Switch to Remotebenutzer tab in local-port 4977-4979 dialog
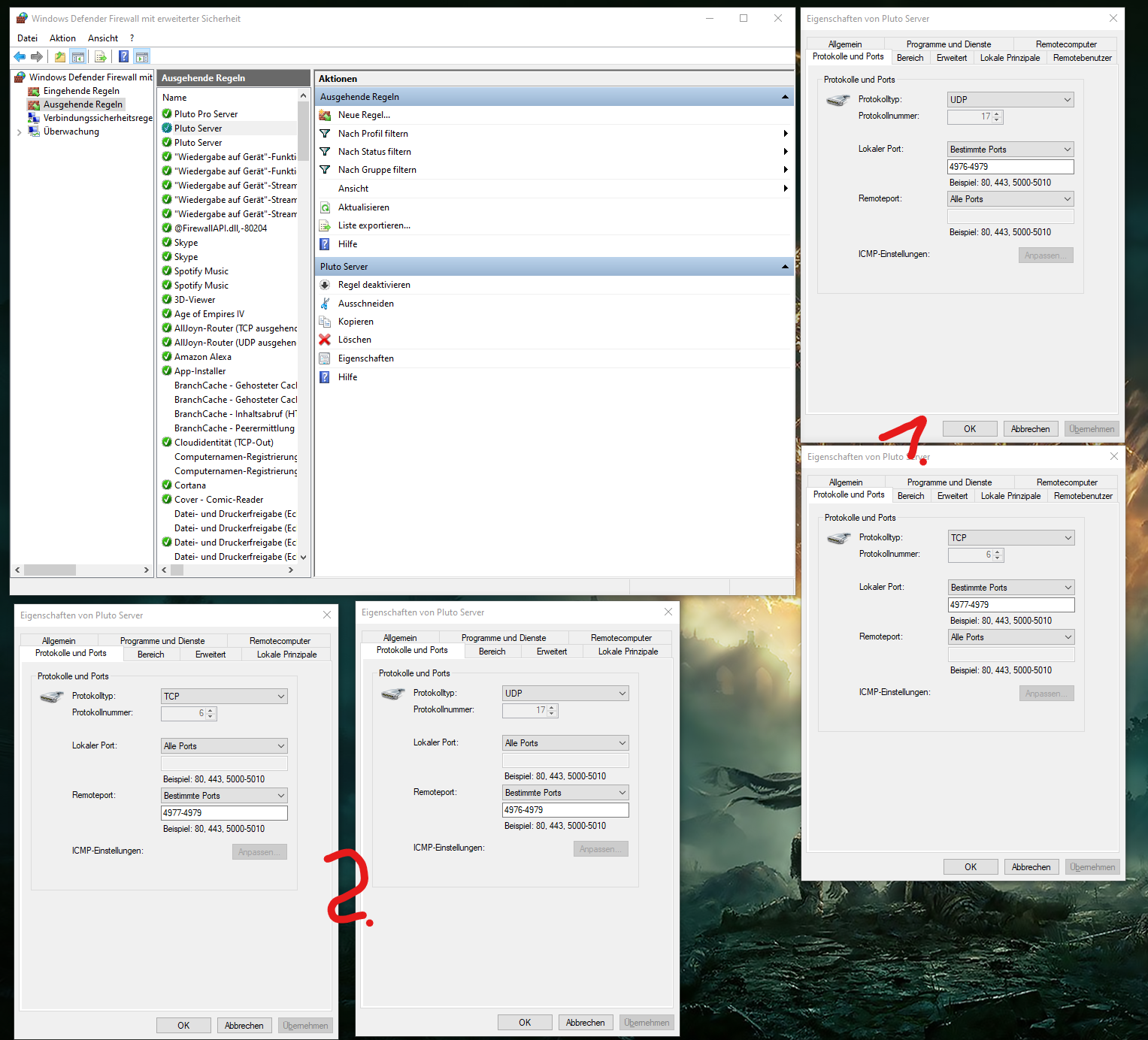 [1083, 496]
